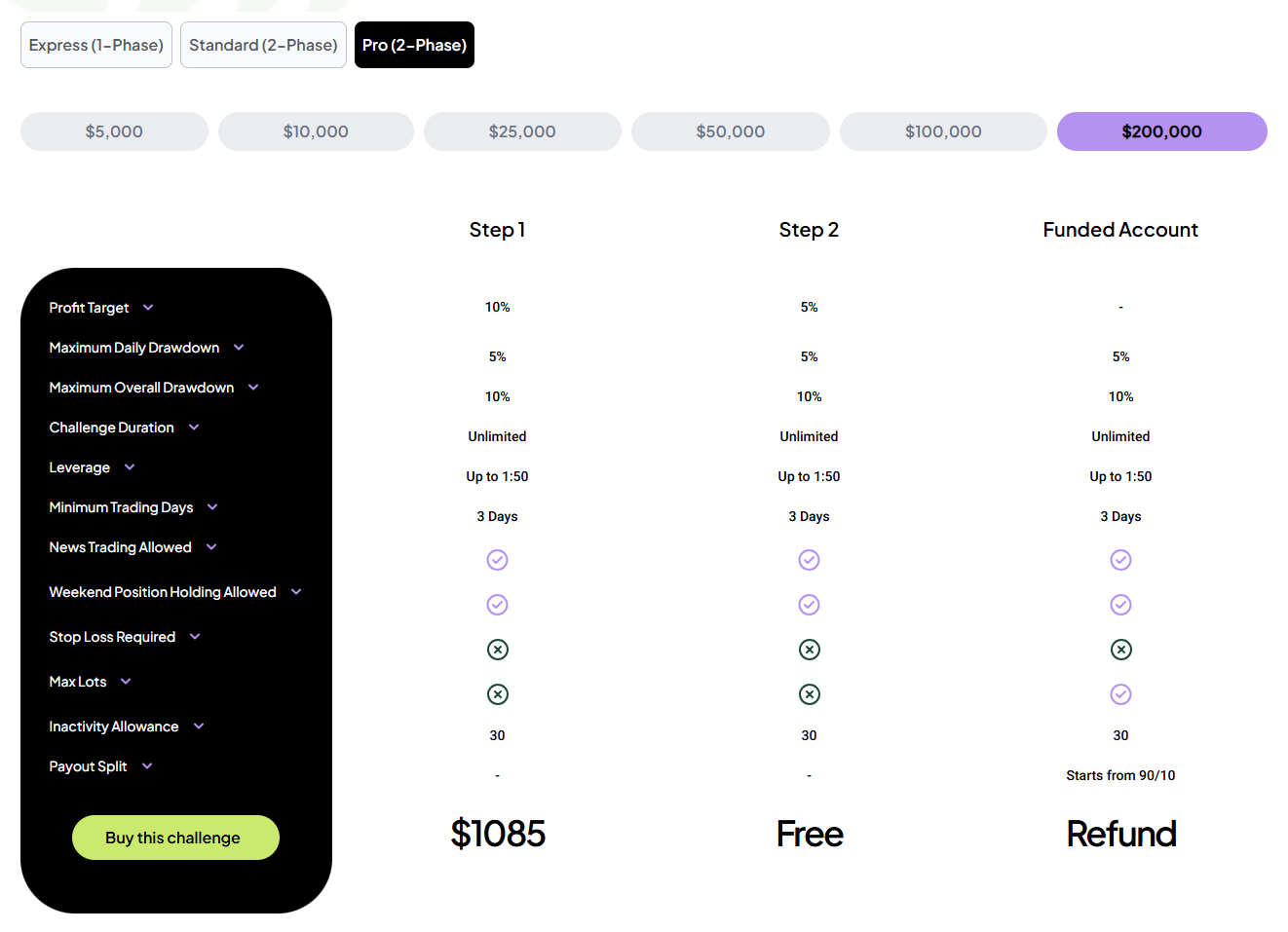Select the $5,000 account size option
Viewport: 1288px width, 932px height.
(x=114, y=131)
